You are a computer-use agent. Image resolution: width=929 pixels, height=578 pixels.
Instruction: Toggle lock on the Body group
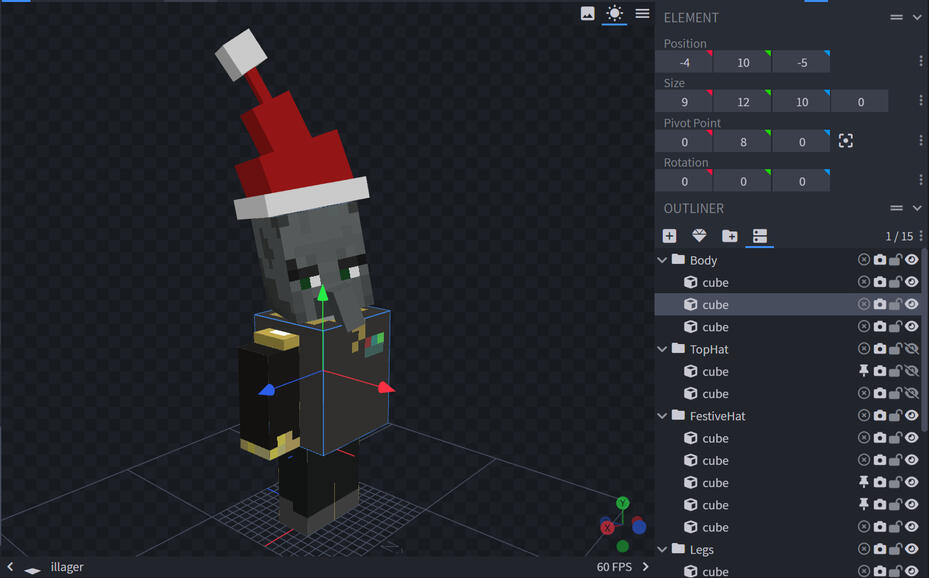[x=896, y=260]
